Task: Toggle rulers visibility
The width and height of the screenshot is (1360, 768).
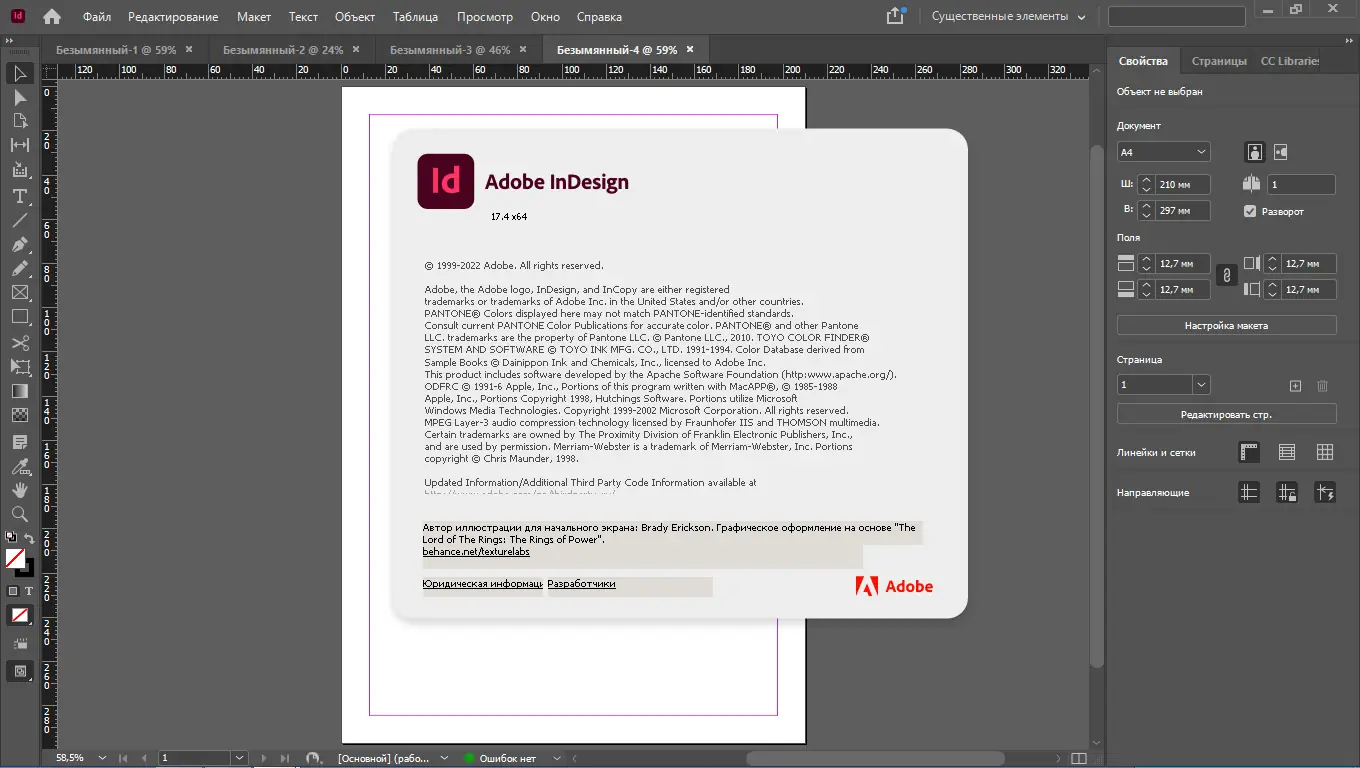Action: (x=1249, y=452)
